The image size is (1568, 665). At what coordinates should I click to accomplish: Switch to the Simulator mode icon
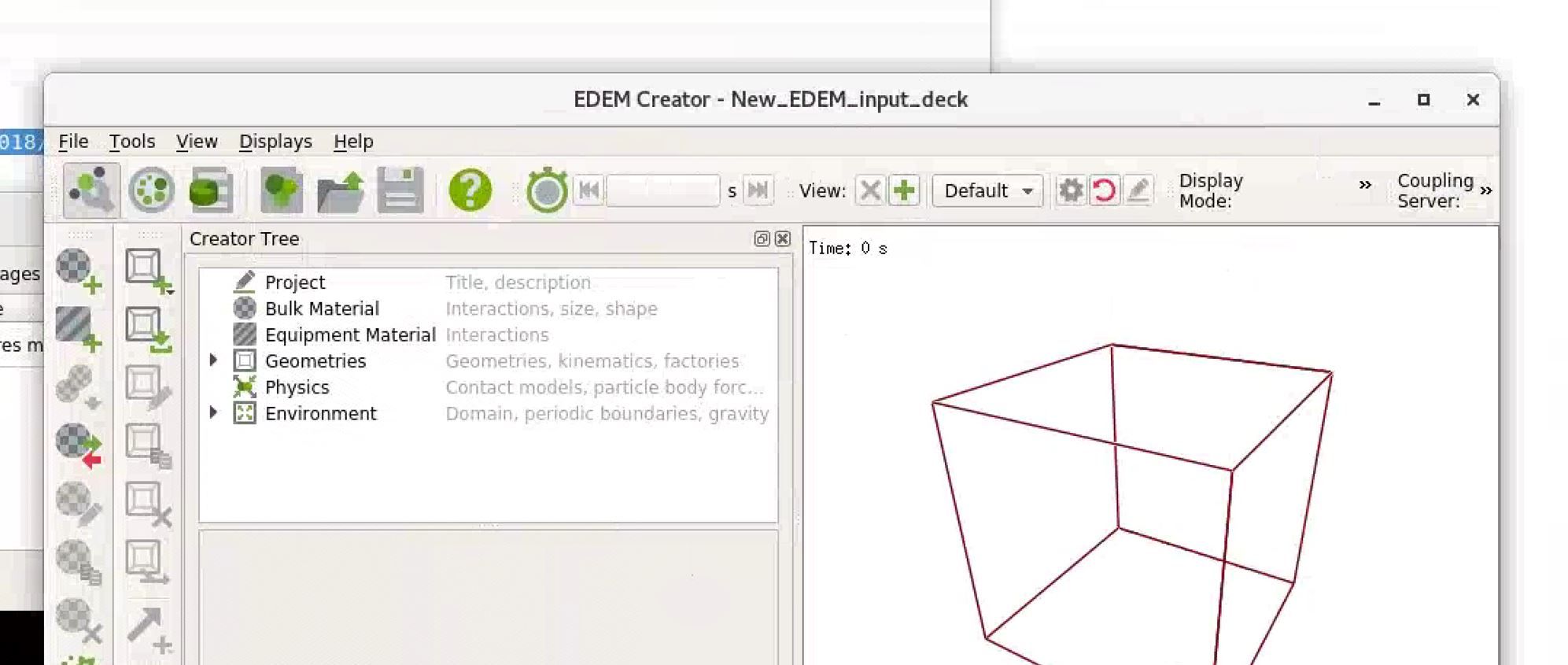click(151, 190)
